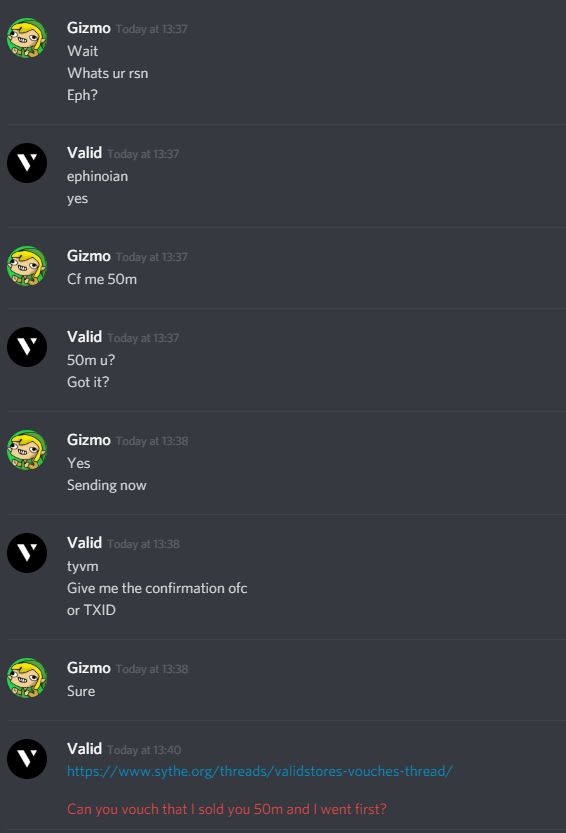Open the sythe.org validstores vouches thread link
The image size is (566, 833).
pos(260,771)
